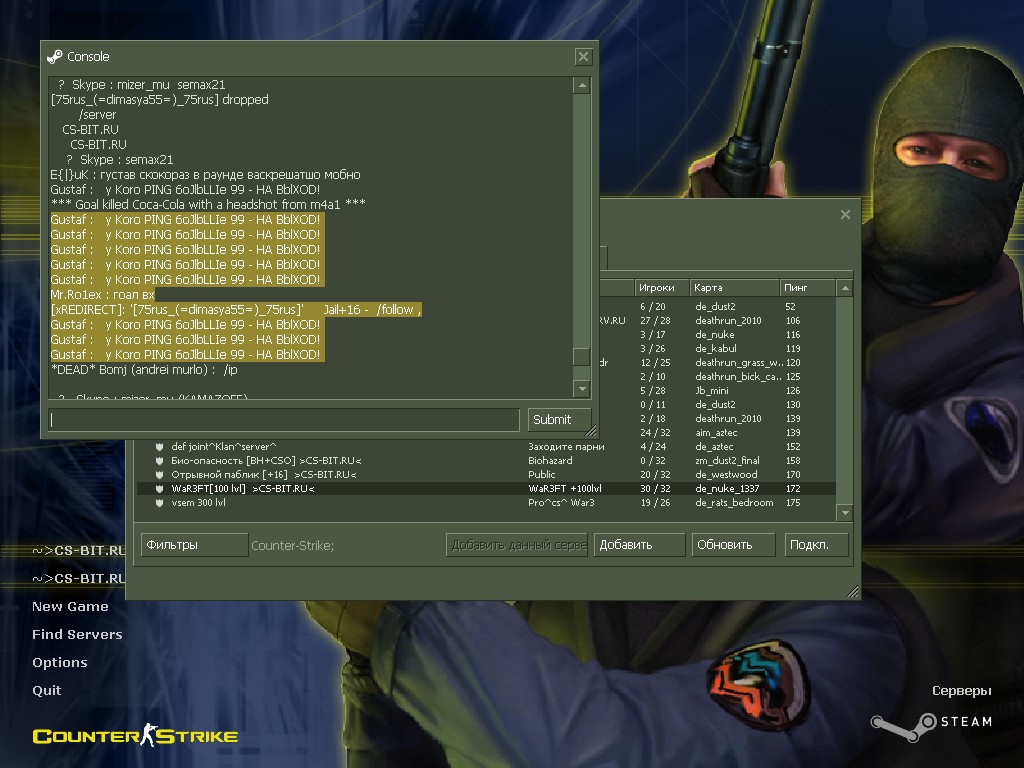The height and width of the screenshot is (768, 1024).
Task: Click the de_rats_bedroom map entry
Action: coord(735,503)
